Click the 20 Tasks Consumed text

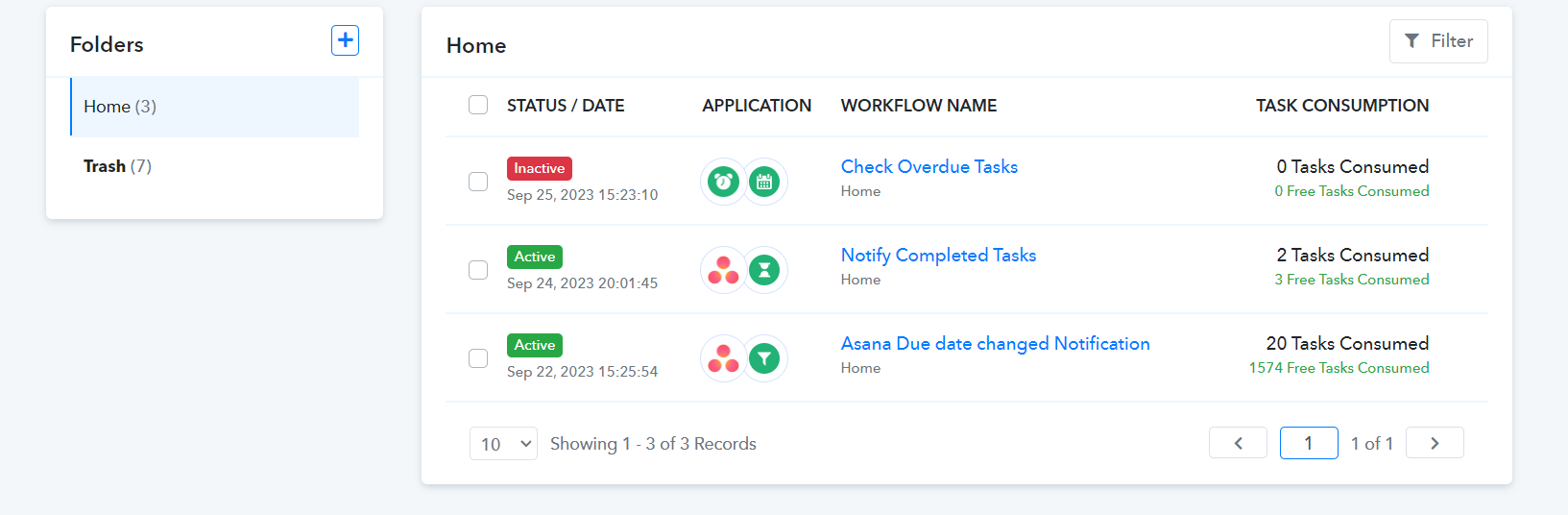(x=1347, y=343)
